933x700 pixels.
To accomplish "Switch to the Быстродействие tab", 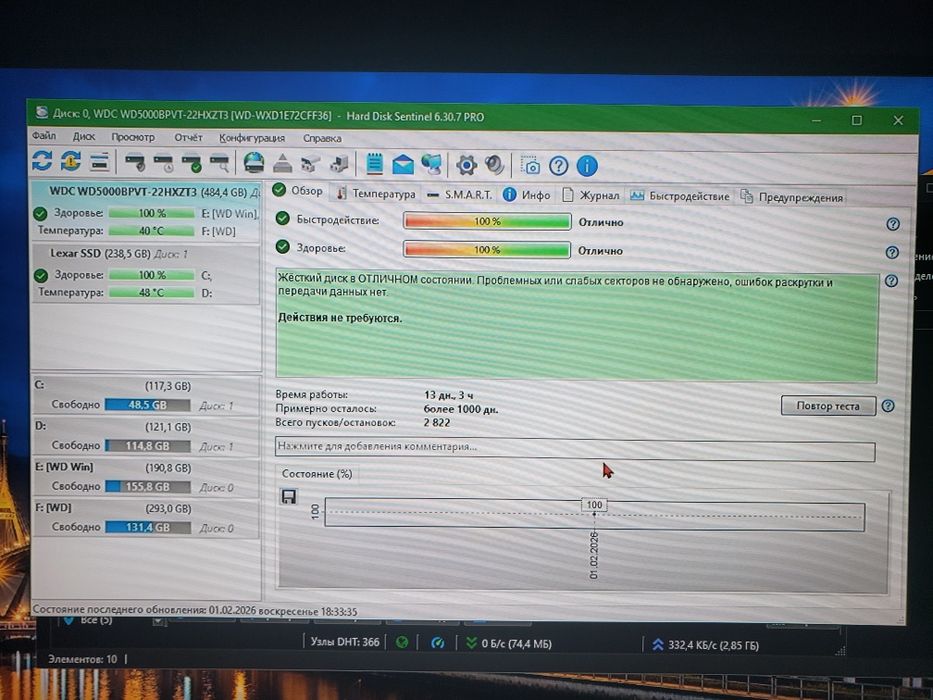I will coord(680,196).
